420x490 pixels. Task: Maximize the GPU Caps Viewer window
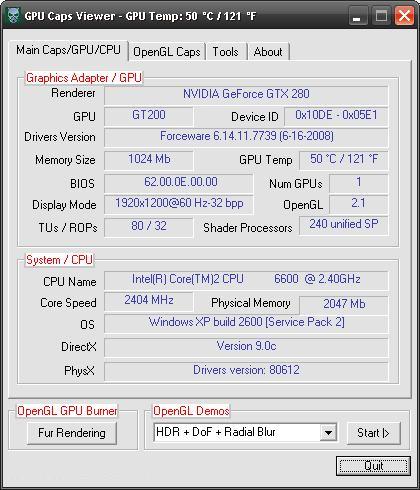pyautogui.click(x=381, y=16)
